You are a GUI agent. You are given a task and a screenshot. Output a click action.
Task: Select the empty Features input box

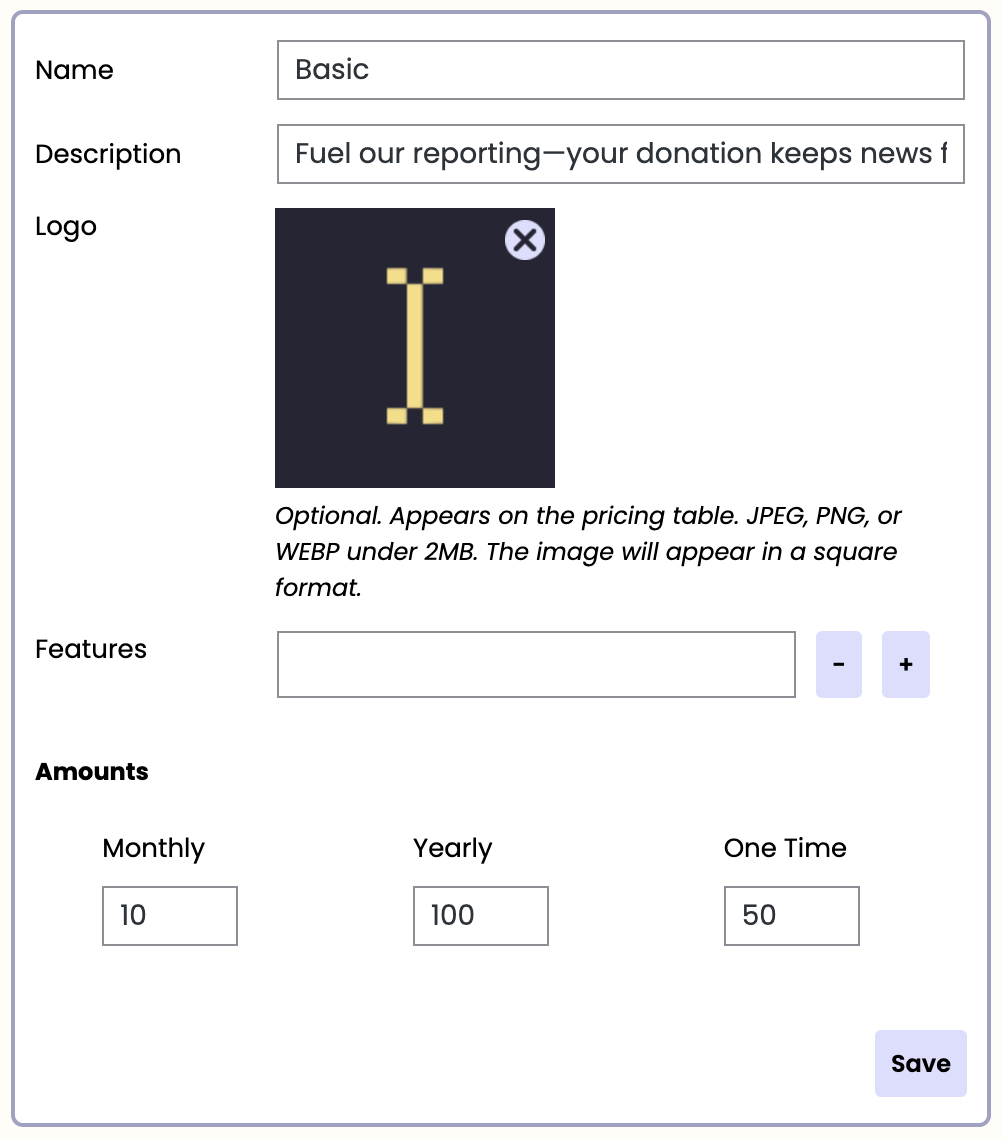click(536, 664)
